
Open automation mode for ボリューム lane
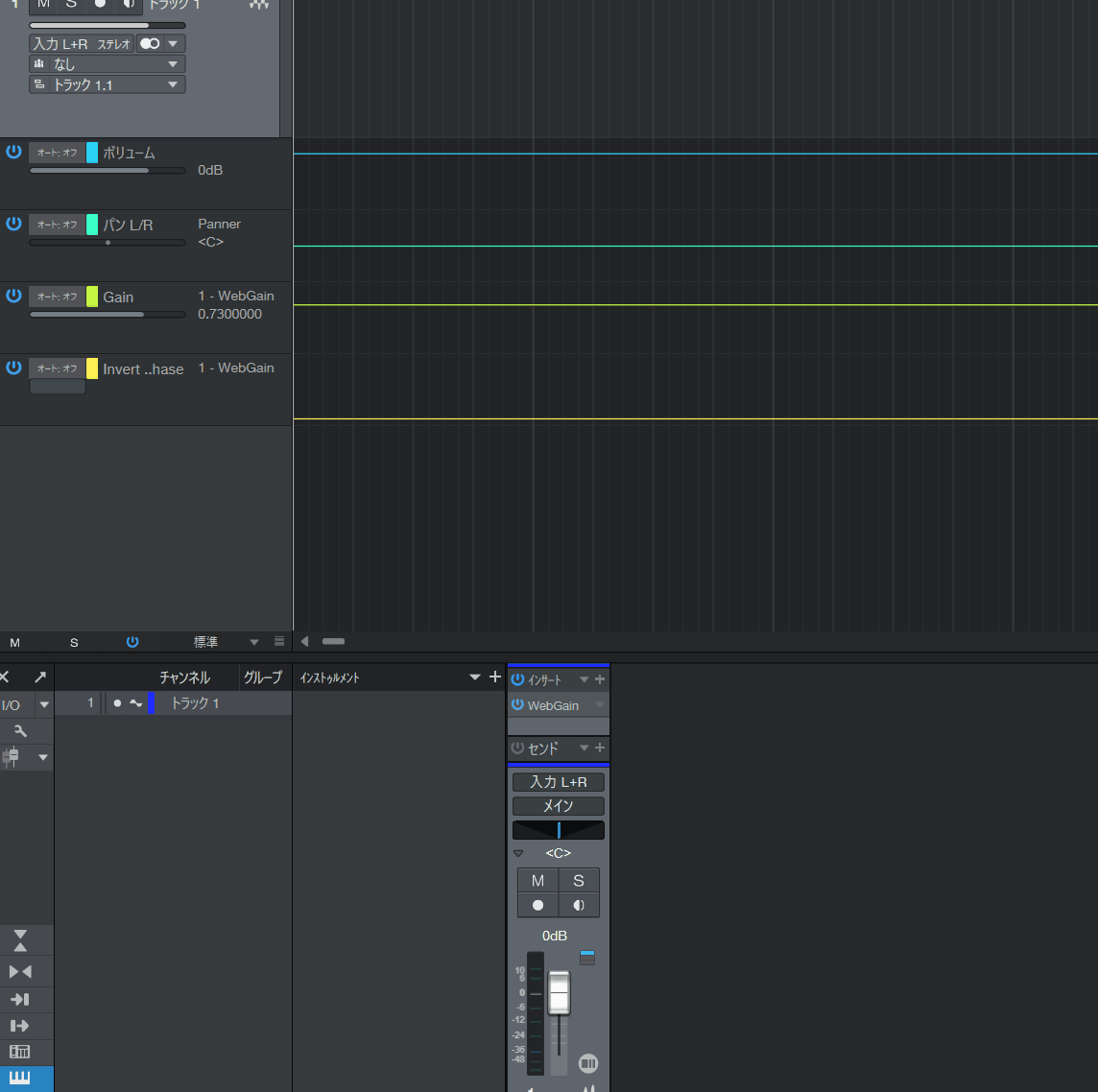coord(57,153)
